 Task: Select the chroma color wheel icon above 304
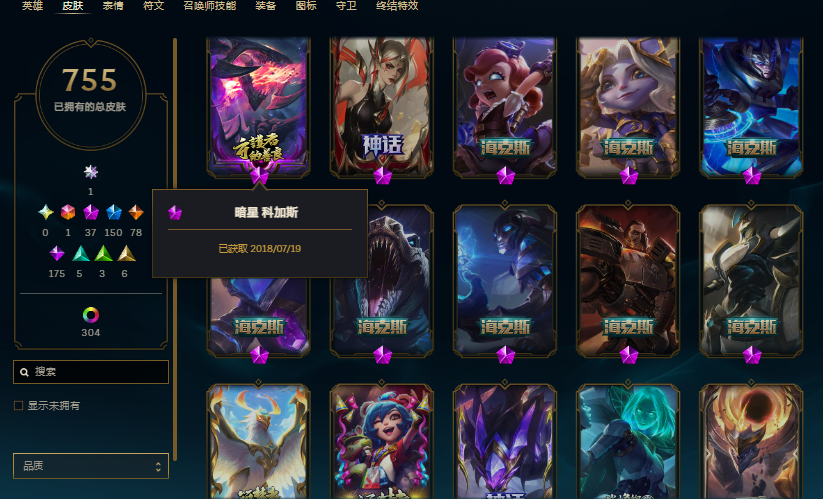[91, 315]
